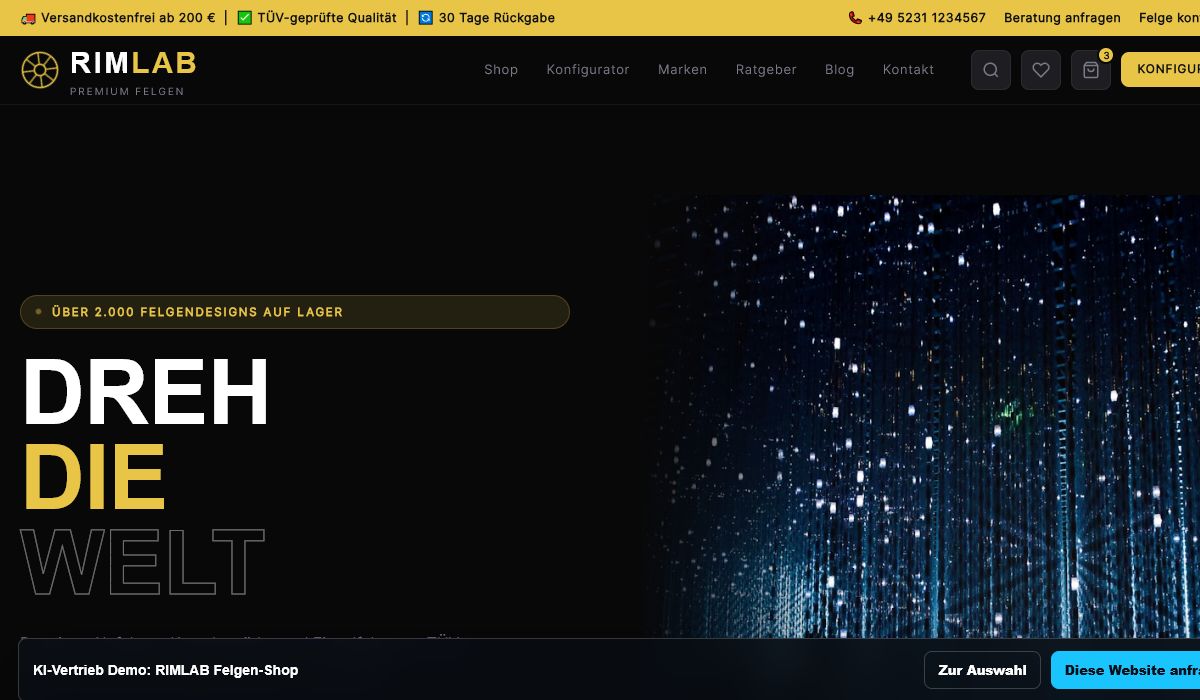The width and height of the screenshot is (1200, 700).
Task: Click the blue Diese Website anfragen button
Action: [x=1126, y=670]
